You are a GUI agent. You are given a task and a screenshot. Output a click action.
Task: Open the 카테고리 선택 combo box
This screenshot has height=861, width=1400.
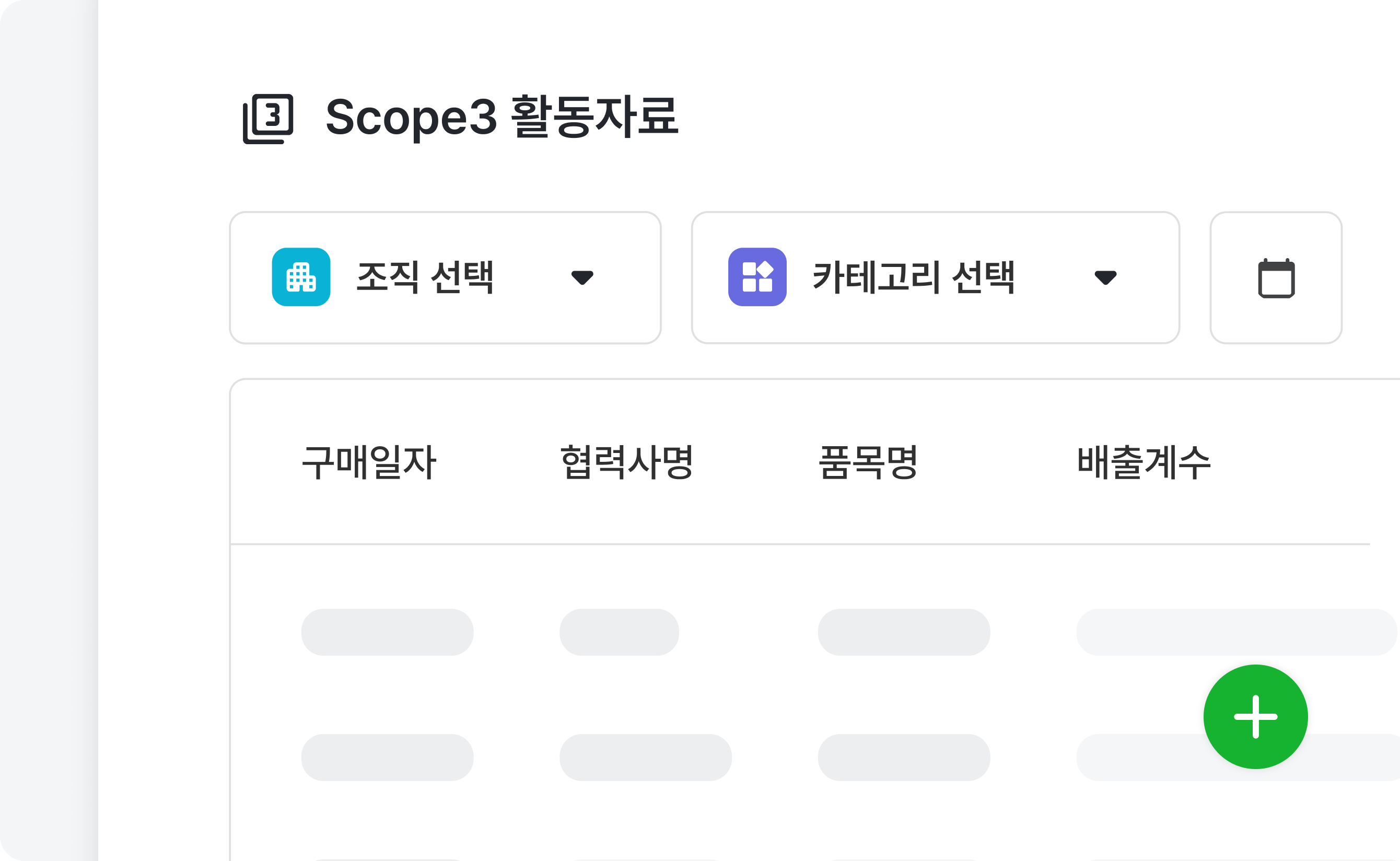[934, 277]
